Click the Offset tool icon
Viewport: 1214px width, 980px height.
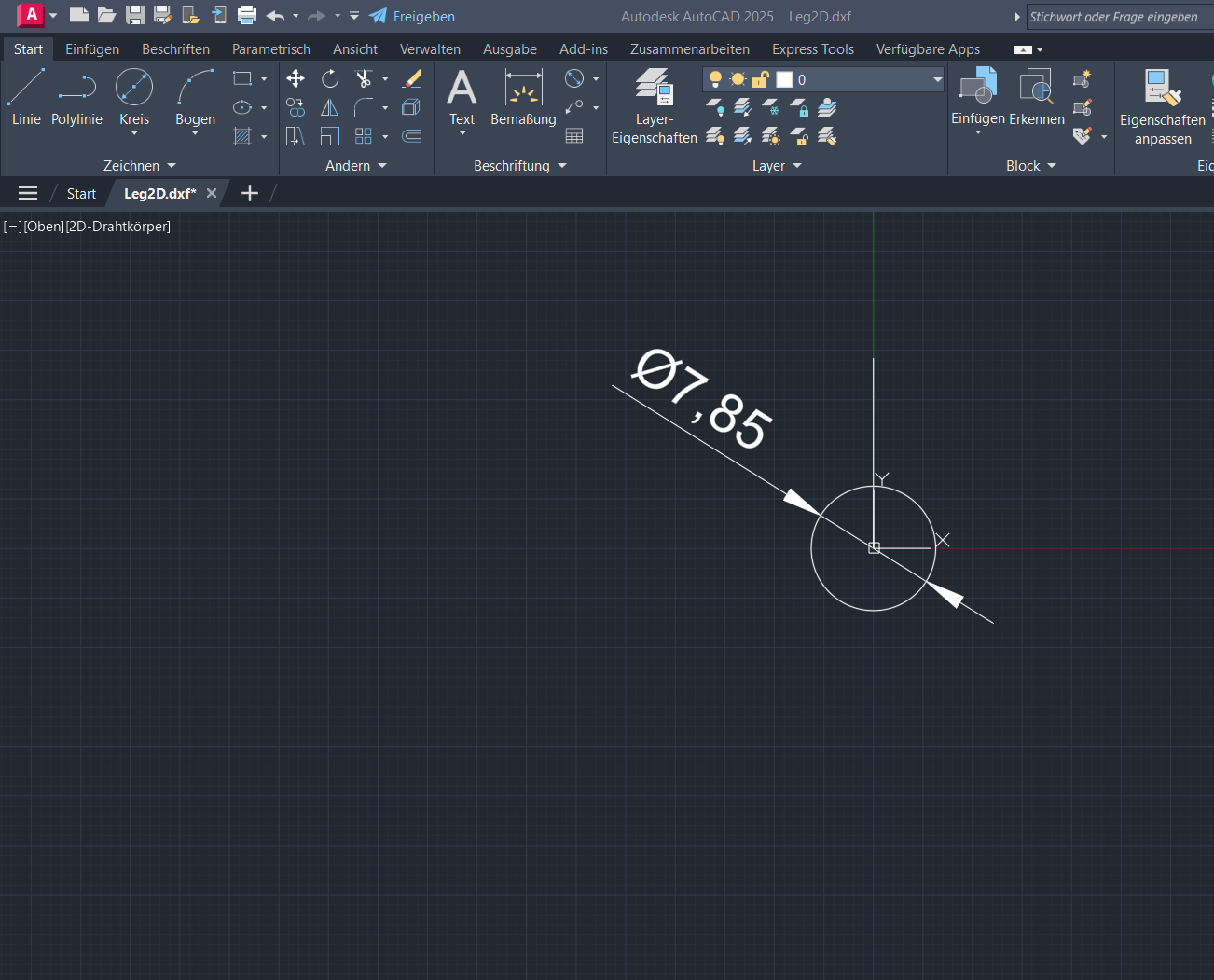411,136
